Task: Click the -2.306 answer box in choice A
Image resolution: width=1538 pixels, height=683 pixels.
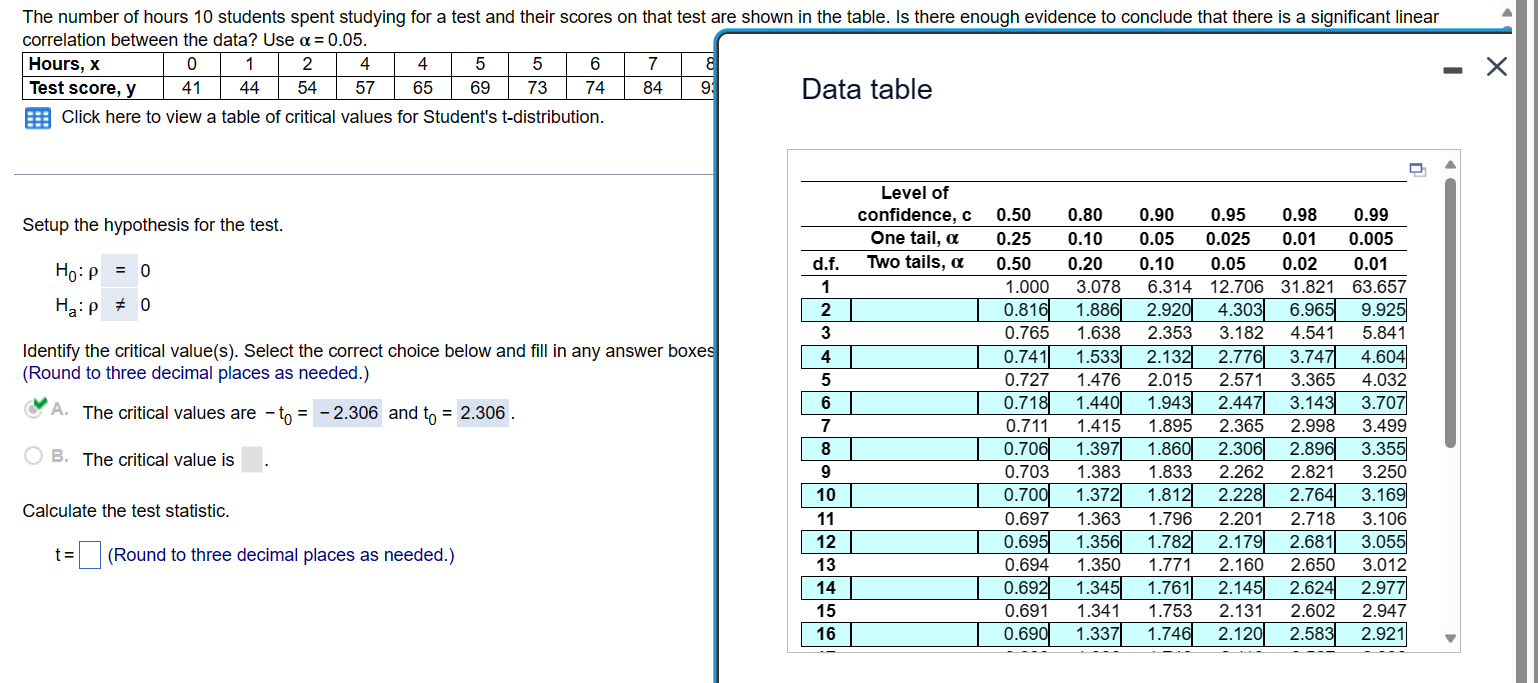Action: (347, 412)
